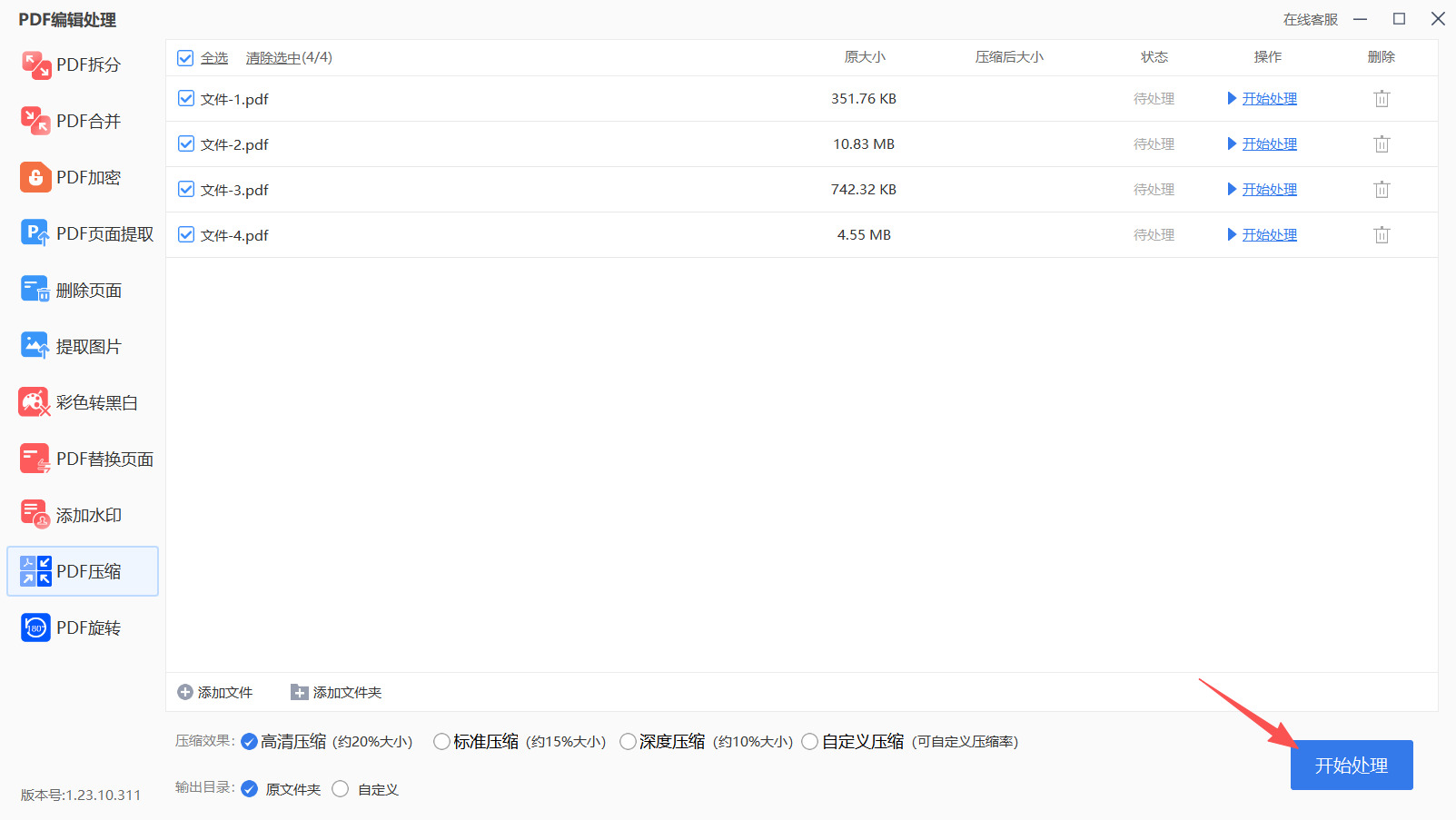Switch to PDF合并 in sidebar
The width and height of the screenshot is (1456, 820).
[88, 122]
